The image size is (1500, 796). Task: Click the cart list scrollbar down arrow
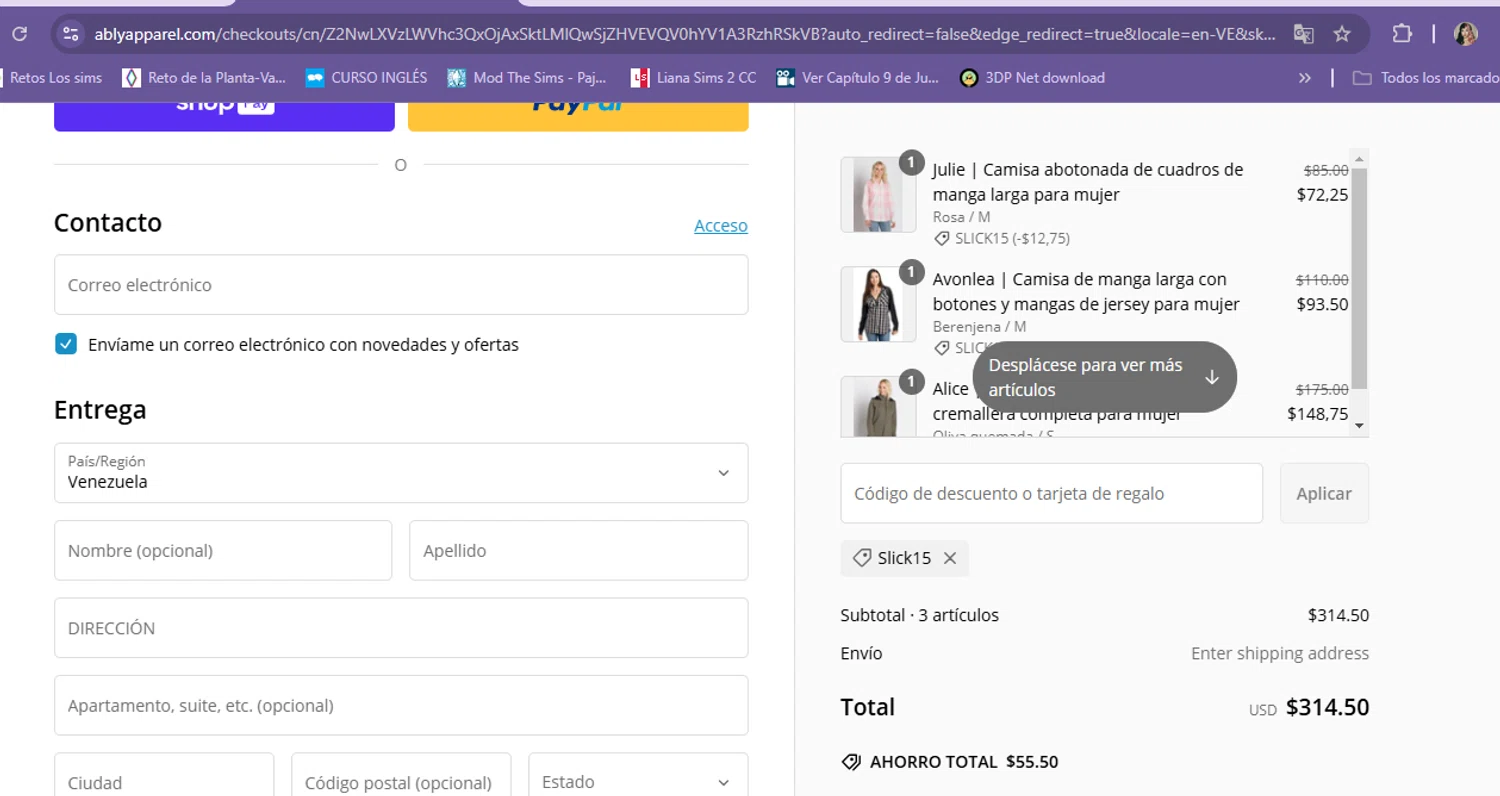[x=1359, y=426]
